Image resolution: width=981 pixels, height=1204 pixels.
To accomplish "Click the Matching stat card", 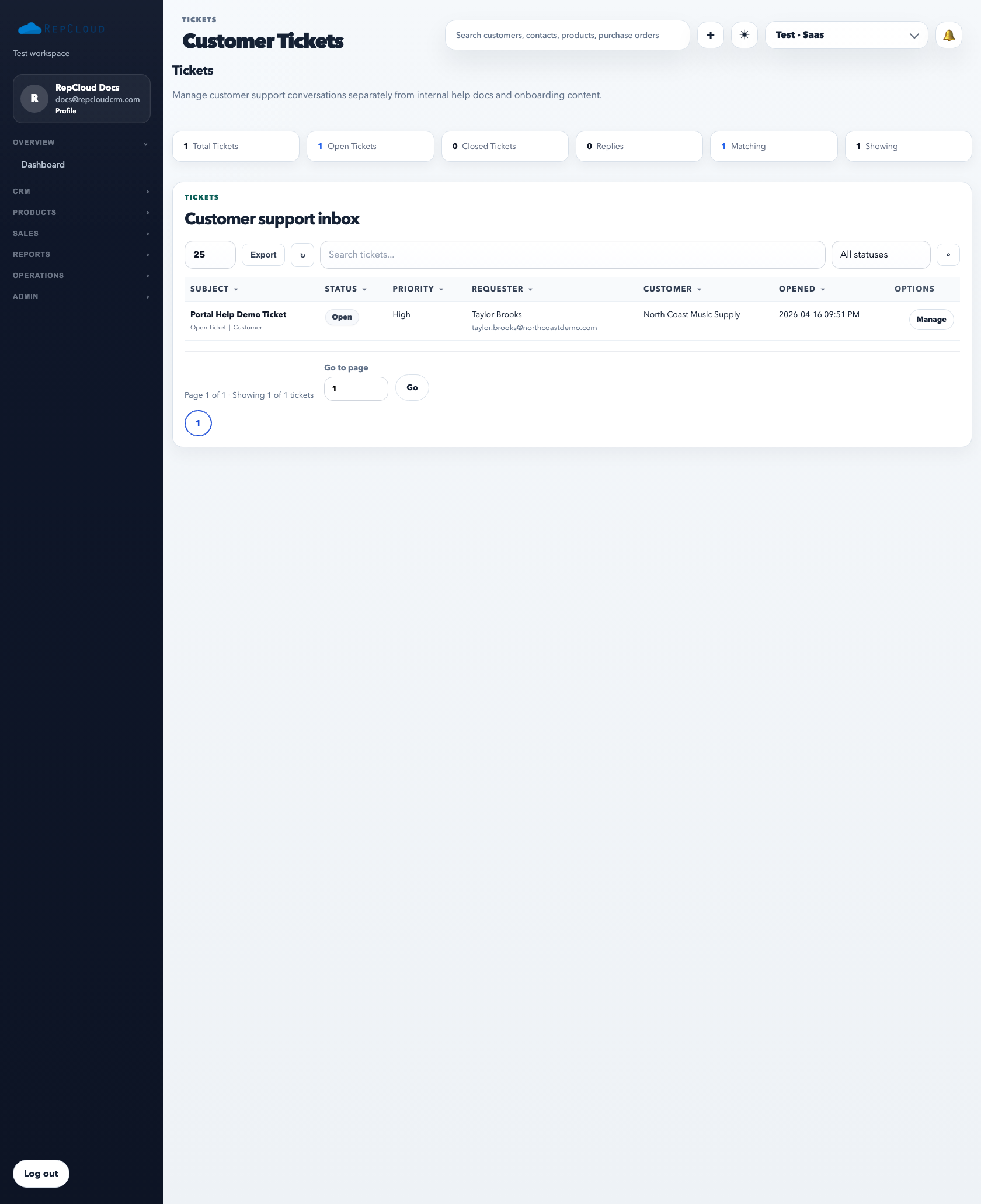I will tap(774, 146).
